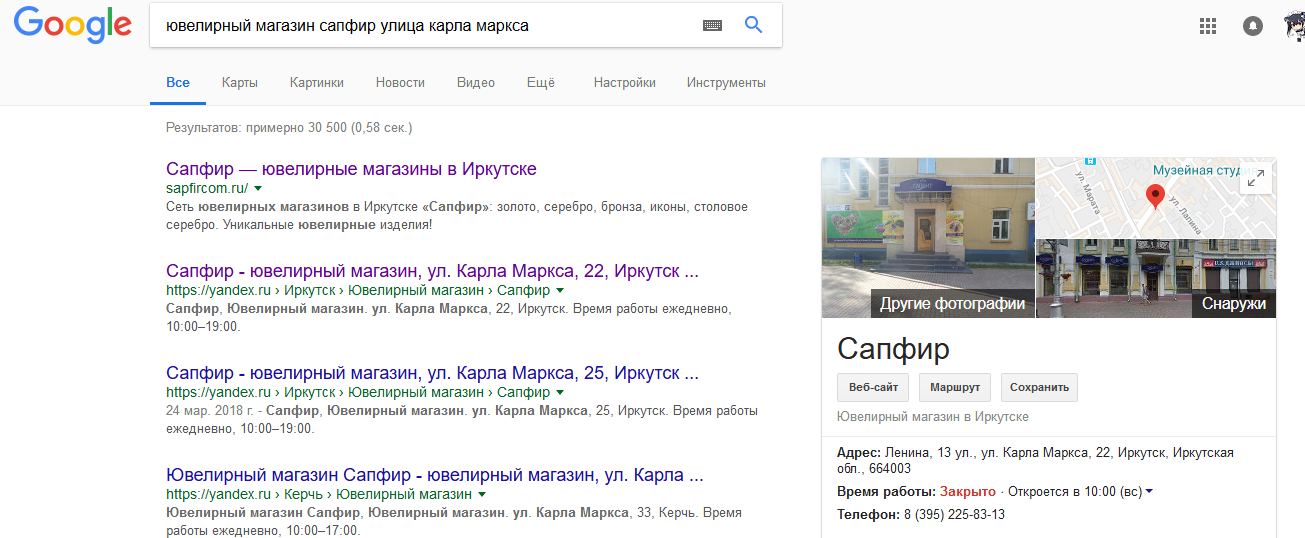Click the yandex.ru › Керчь breadcrumb URL

pos(319,494)
